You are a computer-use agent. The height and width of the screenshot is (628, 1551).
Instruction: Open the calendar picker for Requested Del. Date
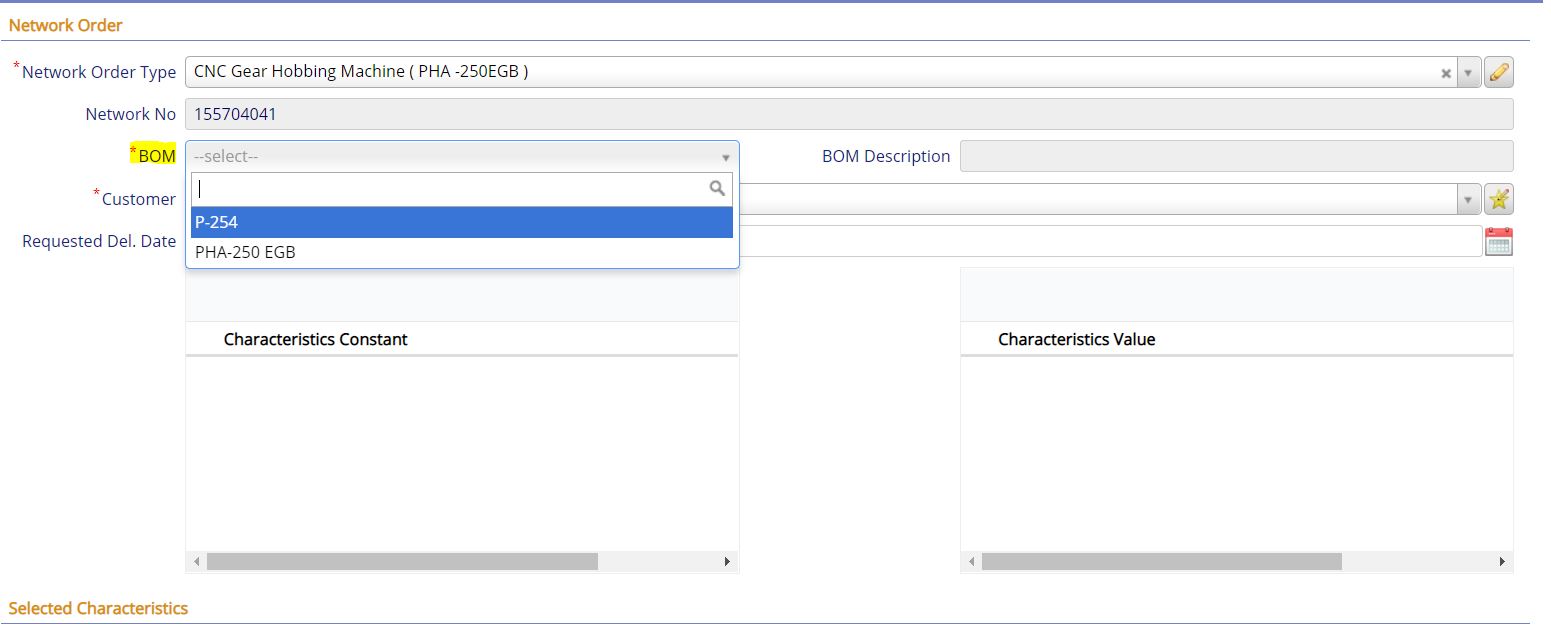(x=1498, y=241)
